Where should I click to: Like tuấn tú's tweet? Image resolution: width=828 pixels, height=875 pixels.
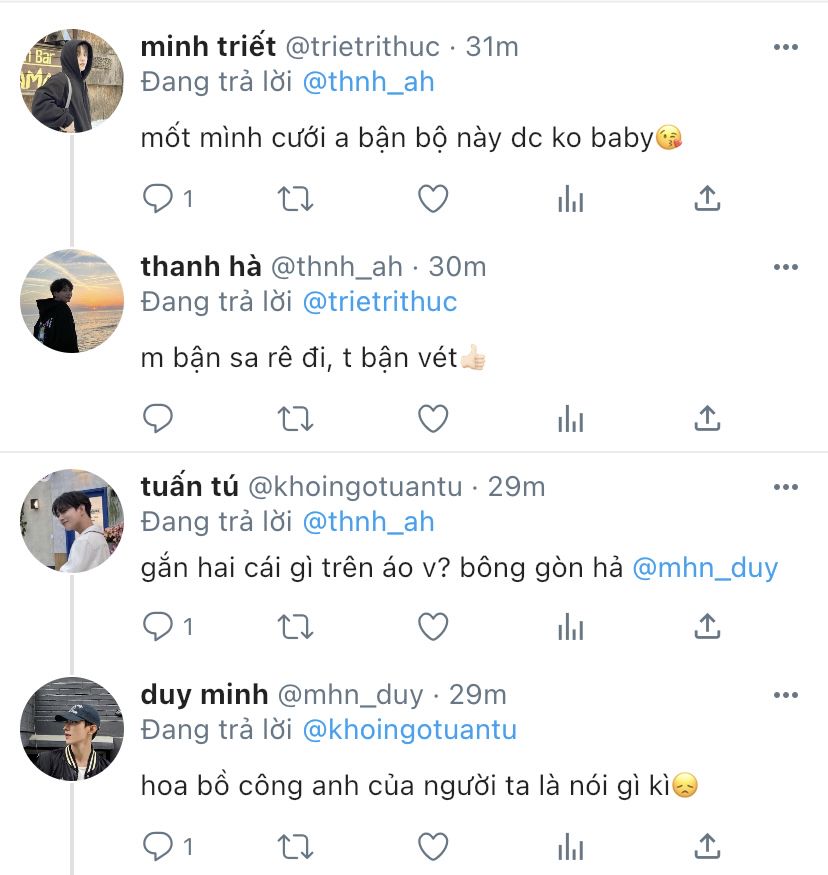point(432,627)
